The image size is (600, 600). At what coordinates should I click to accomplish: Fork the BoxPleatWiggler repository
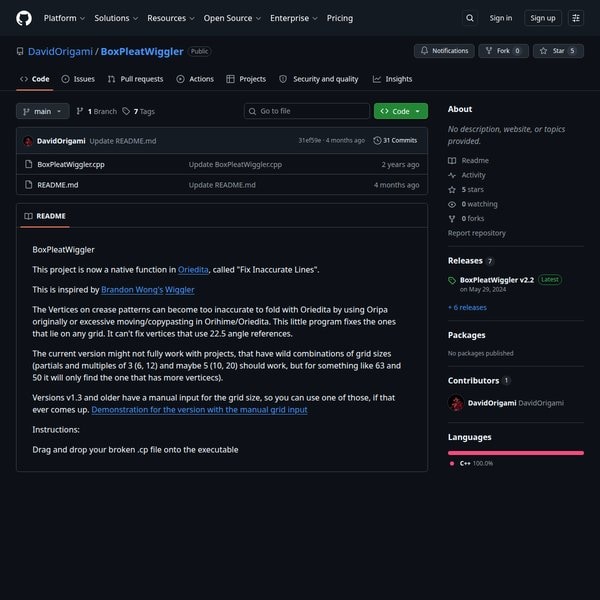(503, 51)
